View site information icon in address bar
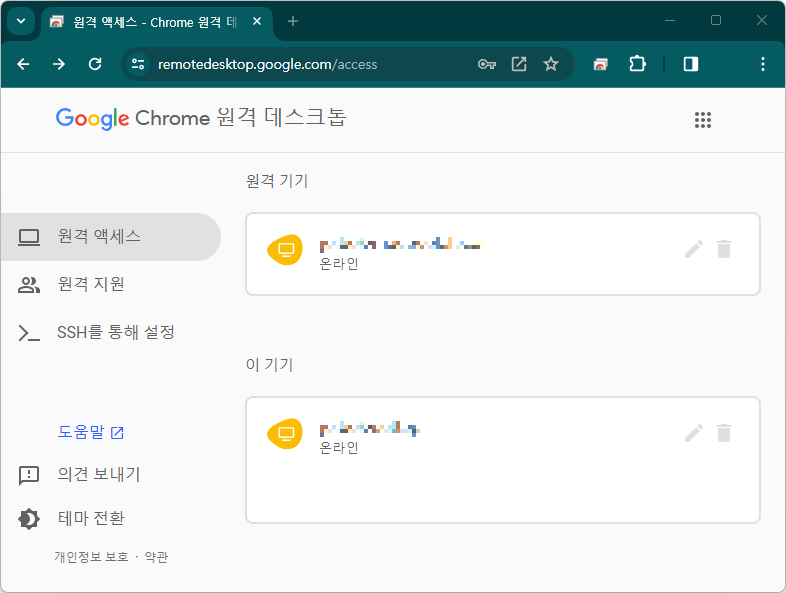 pos(138,64)
